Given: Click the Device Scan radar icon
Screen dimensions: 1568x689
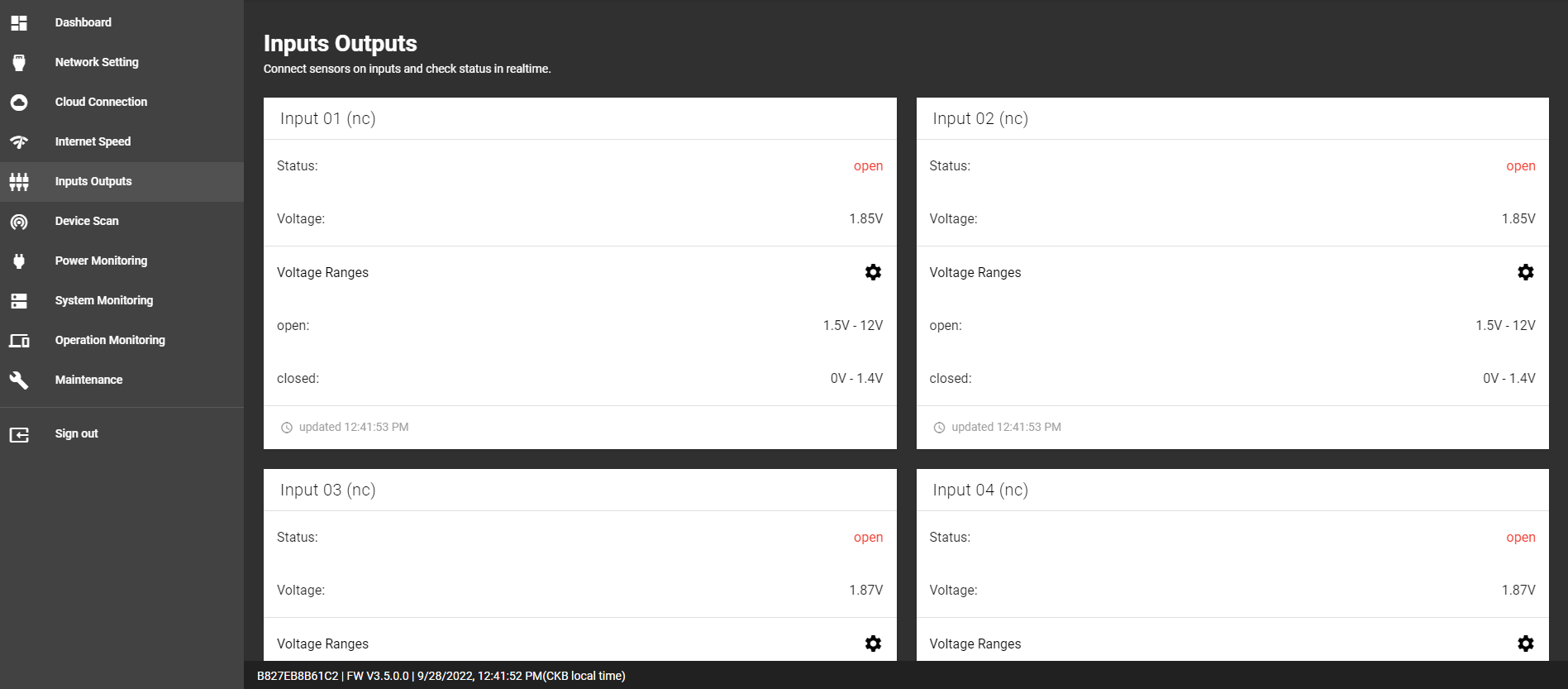Looking at the screenshot, I should pos(19,222).
